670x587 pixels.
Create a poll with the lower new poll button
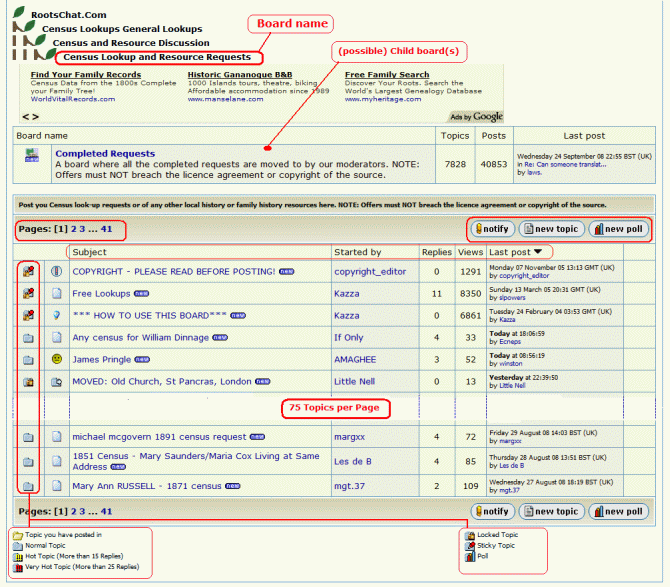(x=619, y=512)
